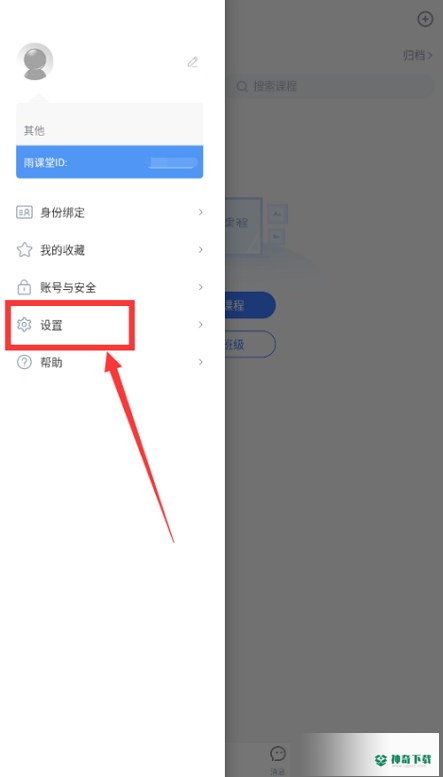Click the star icon beside 我的收藏
This screenshot has width=443, height=777.
(24, 250)
